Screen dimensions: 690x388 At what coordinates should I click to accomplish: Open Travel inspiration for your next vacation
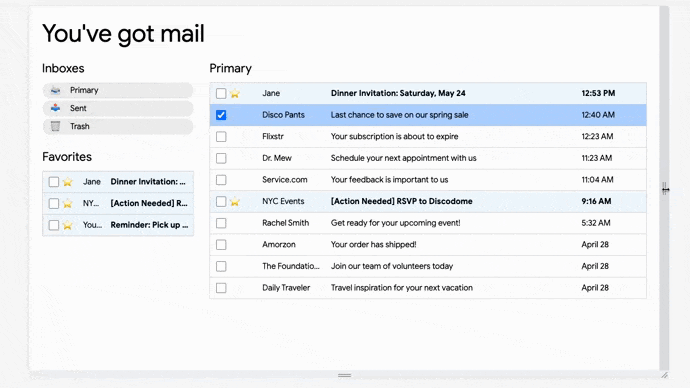click(x=401, y=288)
